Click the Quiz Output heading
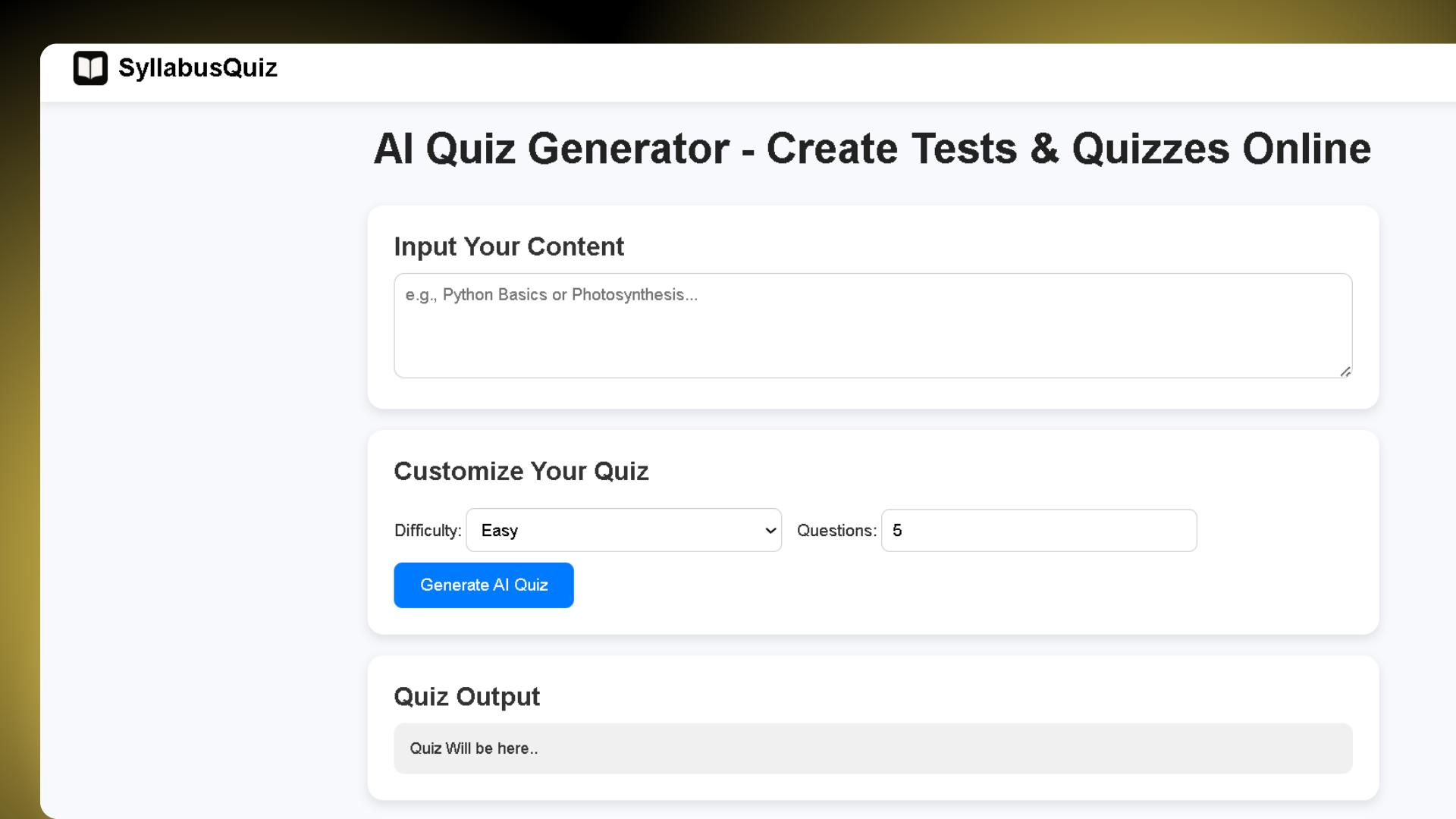Screen dimensions: 1456x819 click(x=466, y=696)
